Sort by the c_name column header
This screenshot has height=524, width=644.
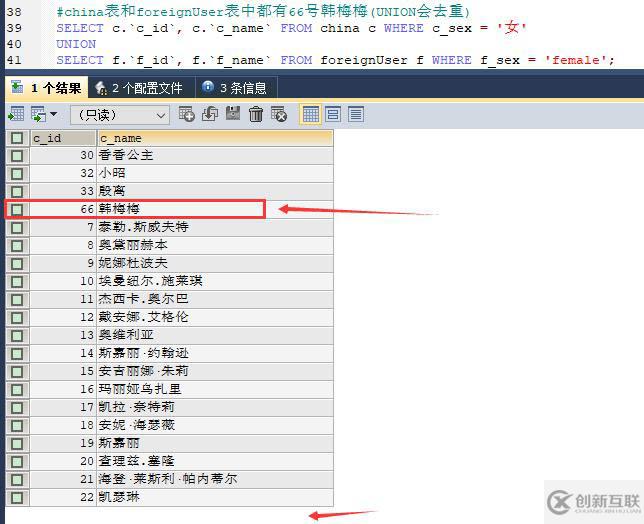point(215,138)
